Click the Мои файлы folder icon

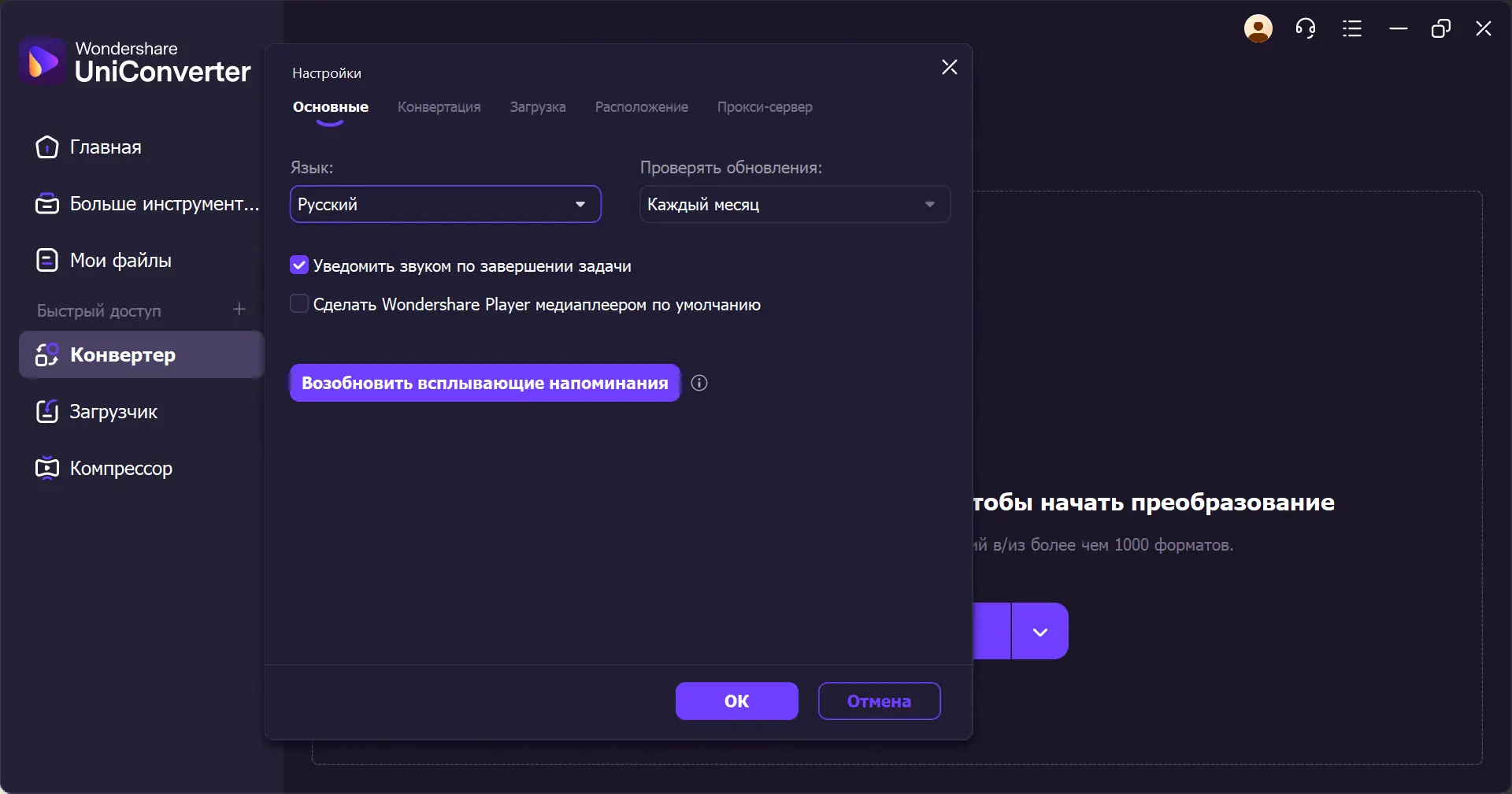click(47, 261)
